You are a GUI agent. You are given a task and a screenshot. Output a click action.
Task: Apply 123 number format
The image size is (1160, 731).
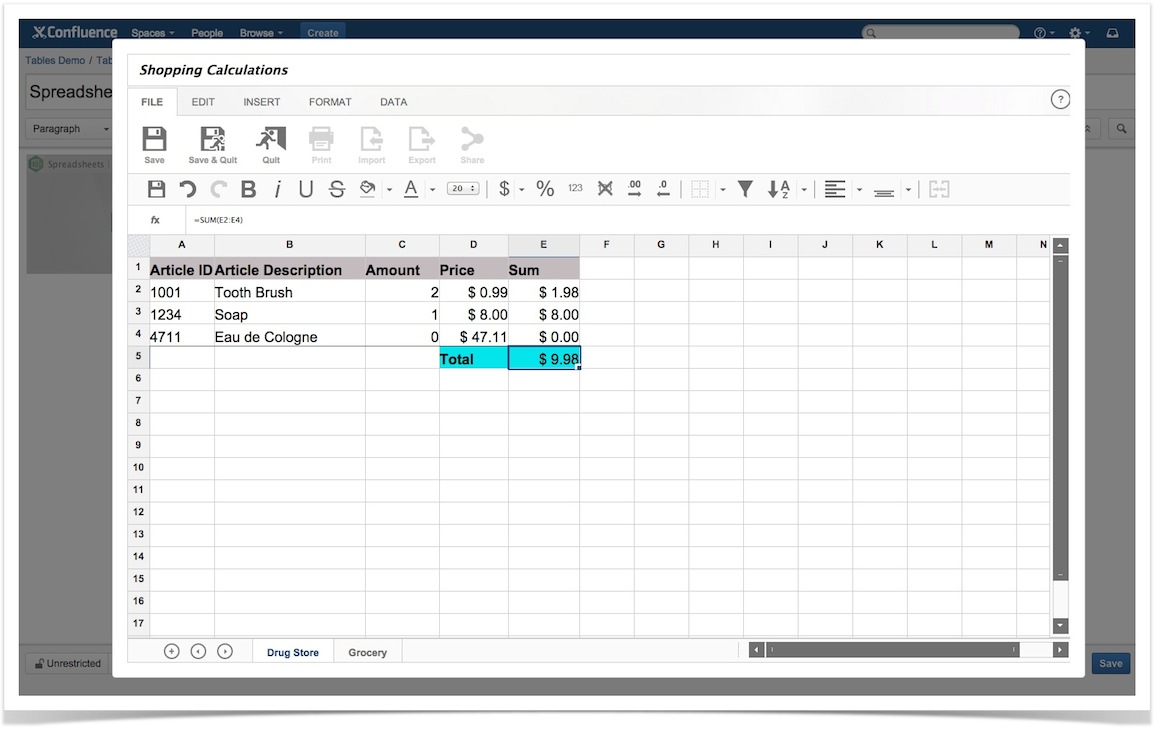(576, 189)
